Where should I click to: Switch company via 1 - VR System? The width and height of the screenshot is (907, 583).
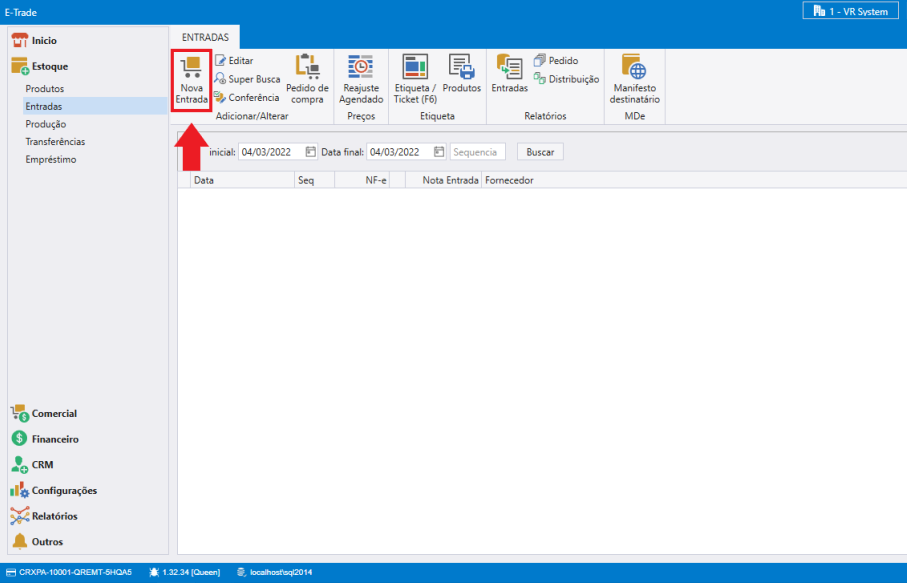[850, 11]
